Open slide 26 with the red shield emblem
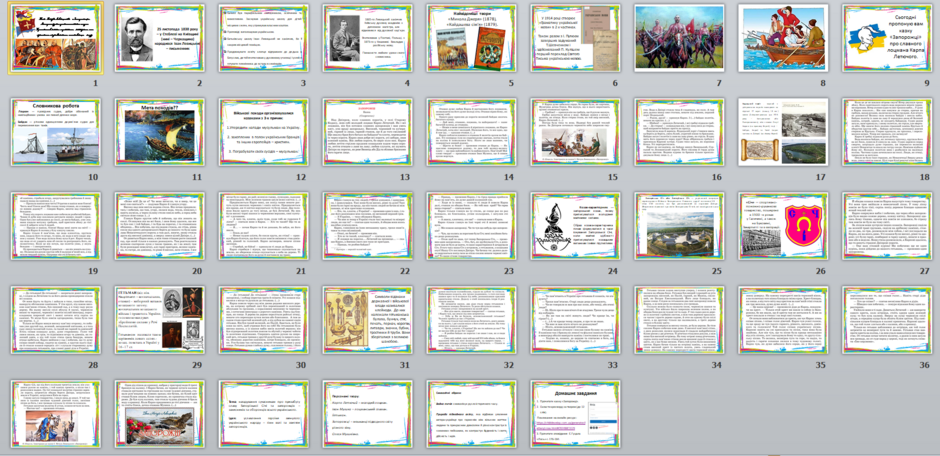 (784, 226)
